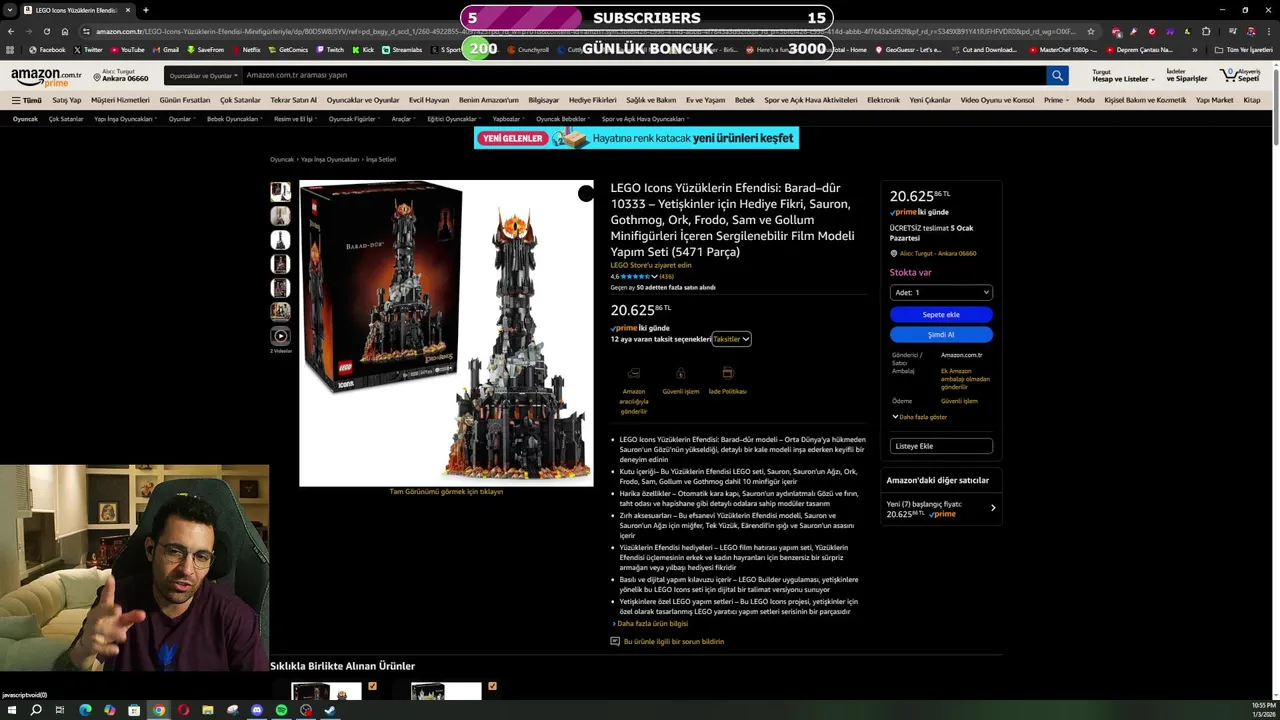Screen dimensions: 1280x720
Task: Open a new browser tab
Action: tap(146, 10)
